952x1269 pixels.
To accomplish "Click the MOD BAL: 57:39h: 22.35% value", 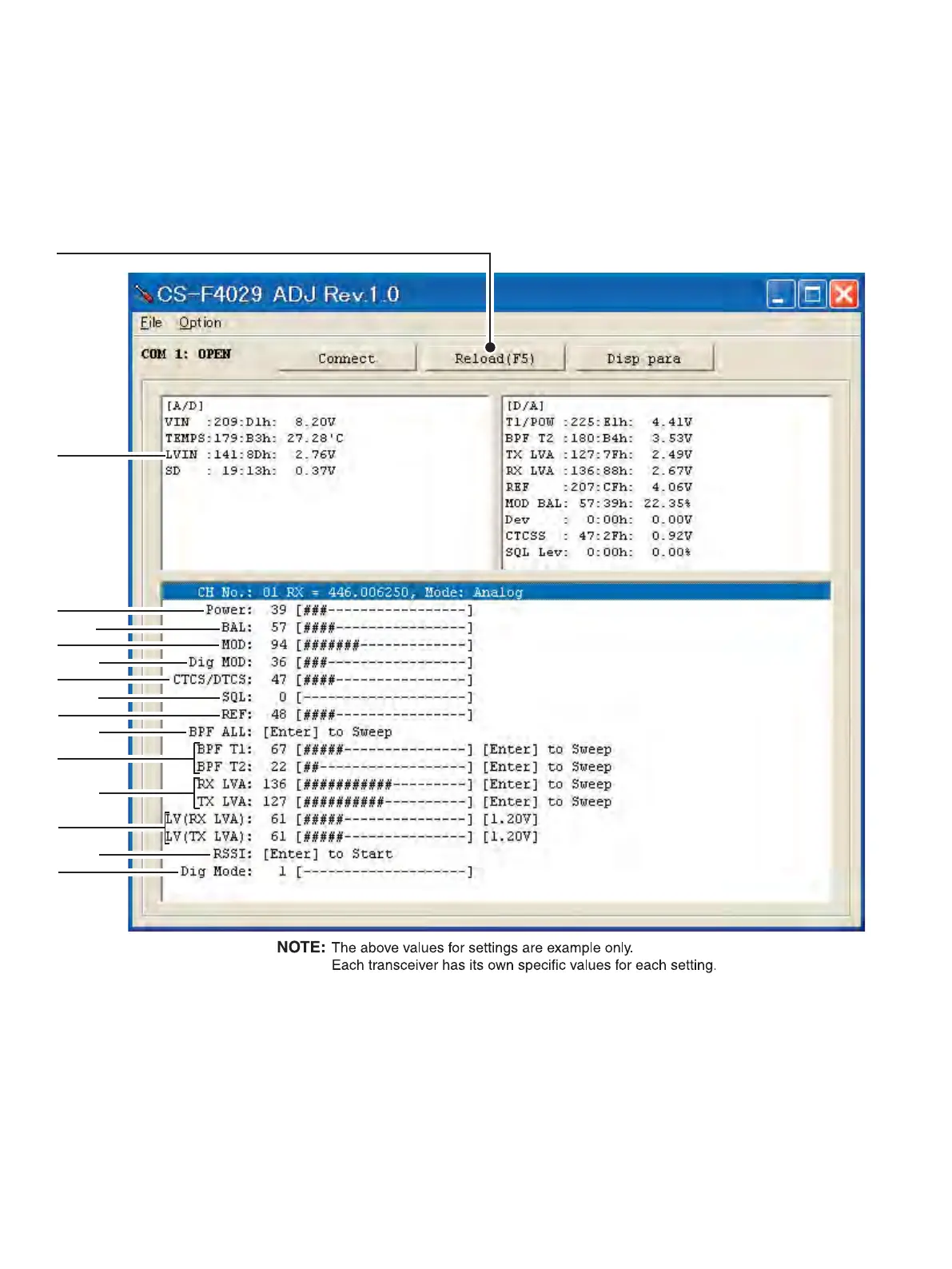I will (598, 503).
